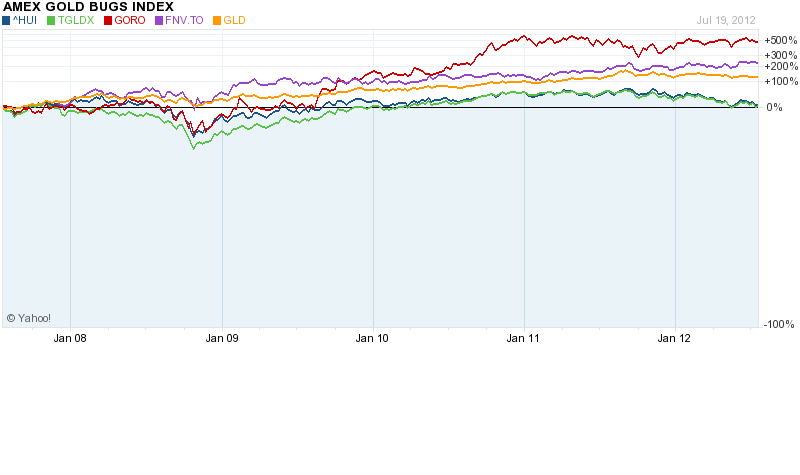800x475 pixels.
Task: Click the green TGLDX legend color square
Action: tap(51, 21)
